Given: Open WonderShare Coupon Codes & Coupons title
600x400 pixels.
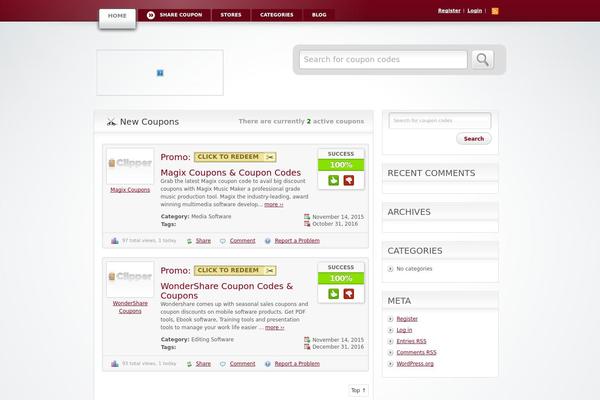Looking at the screenshot, I should pyautogui.click(x=227, y=291).
